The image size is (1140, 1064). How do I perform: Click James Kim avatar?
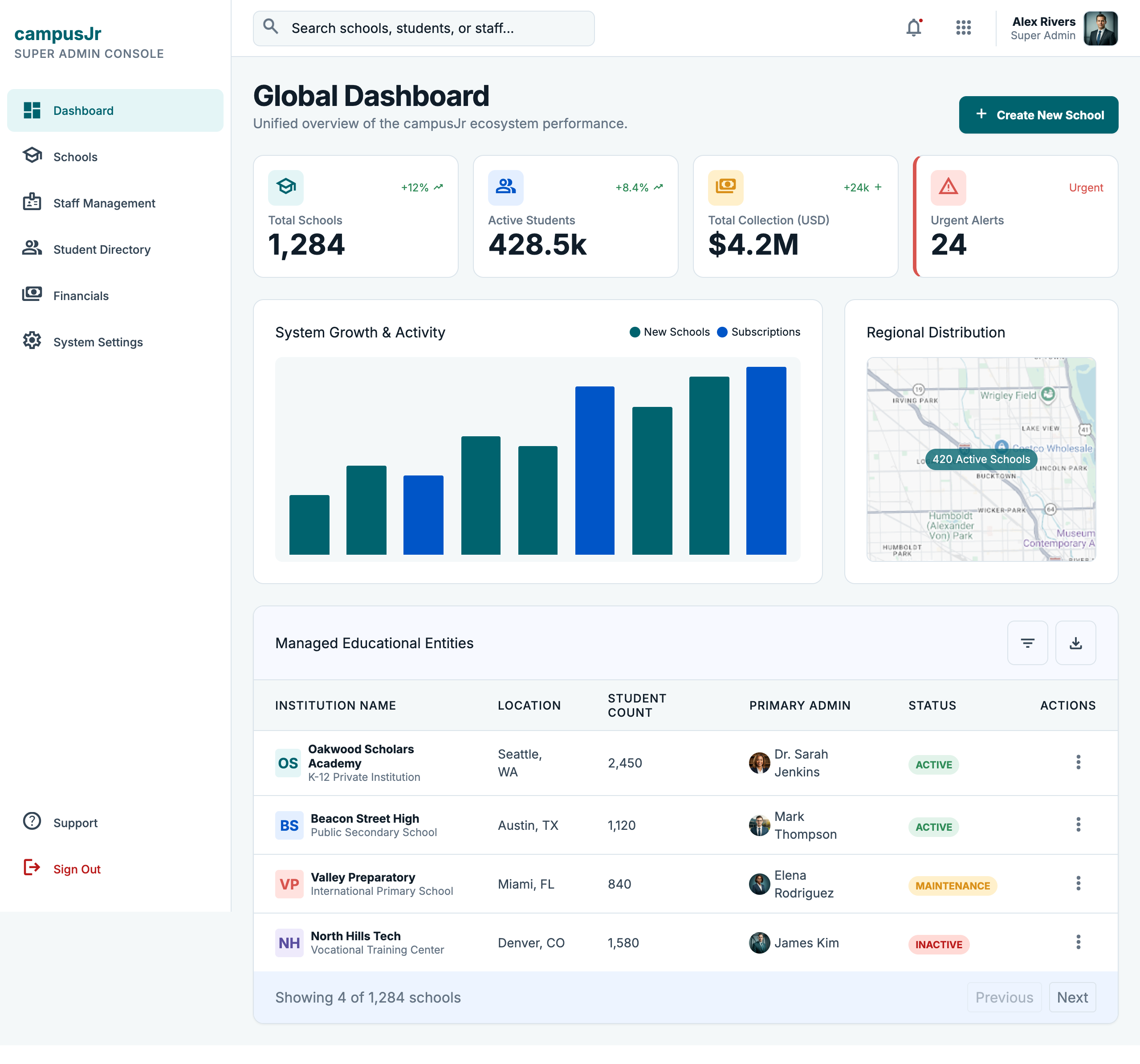click(759, 942)
